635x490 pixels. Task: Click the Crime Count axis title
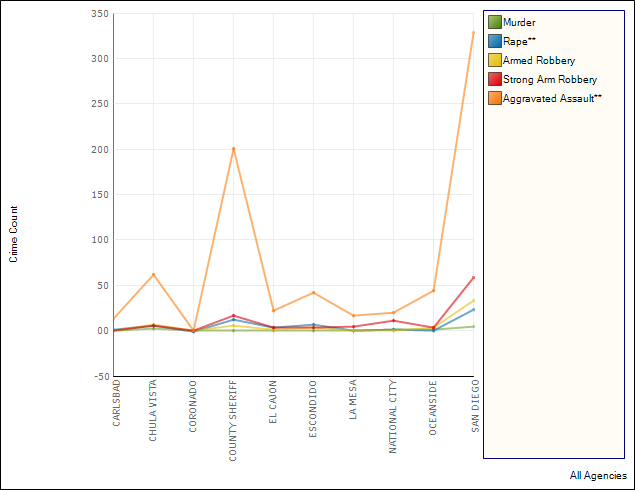pos(14,234)
